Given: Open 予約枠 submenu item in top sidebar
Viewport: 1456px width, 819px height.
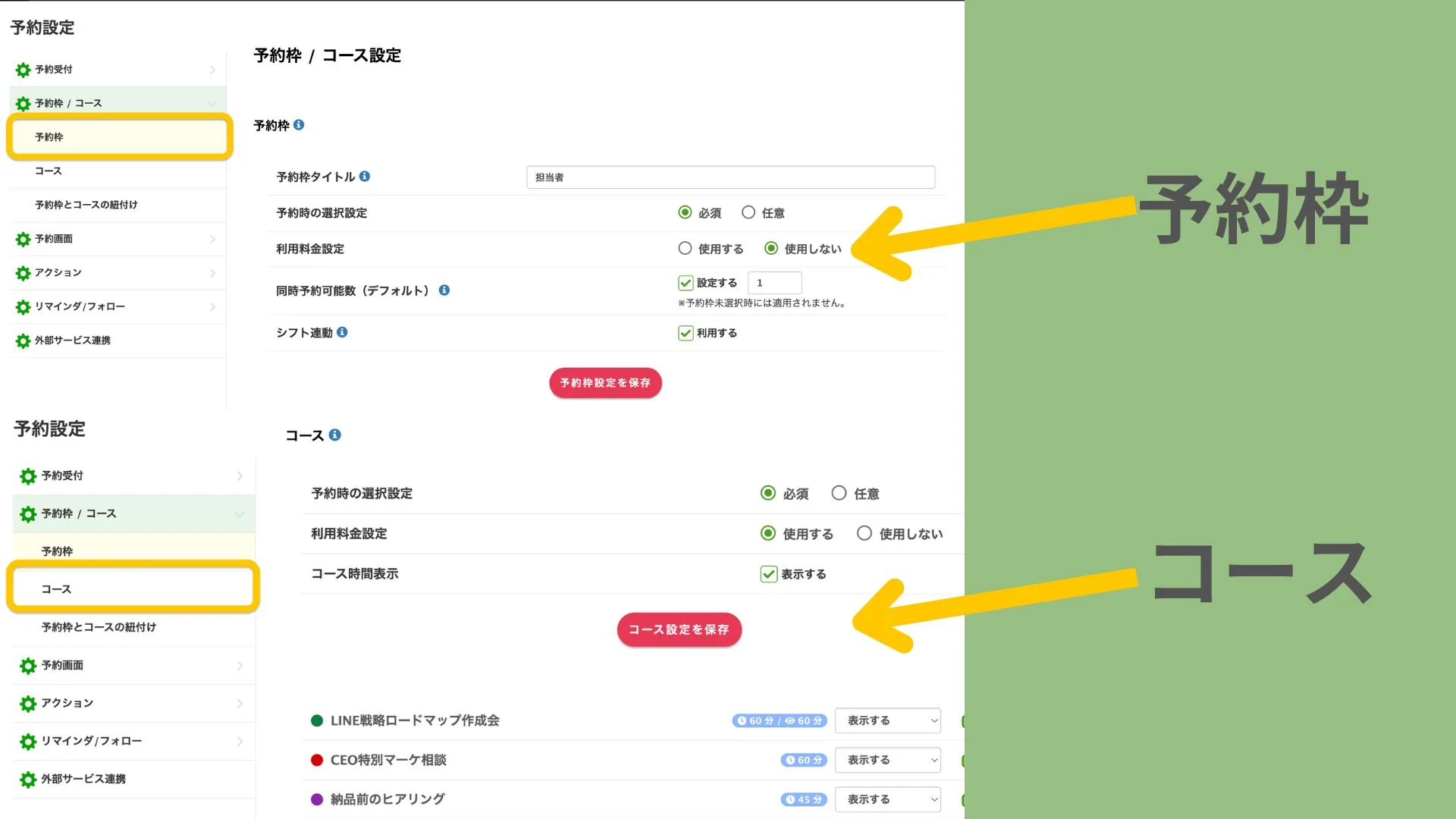Looking at the screenshot, I should coord(119,137).
